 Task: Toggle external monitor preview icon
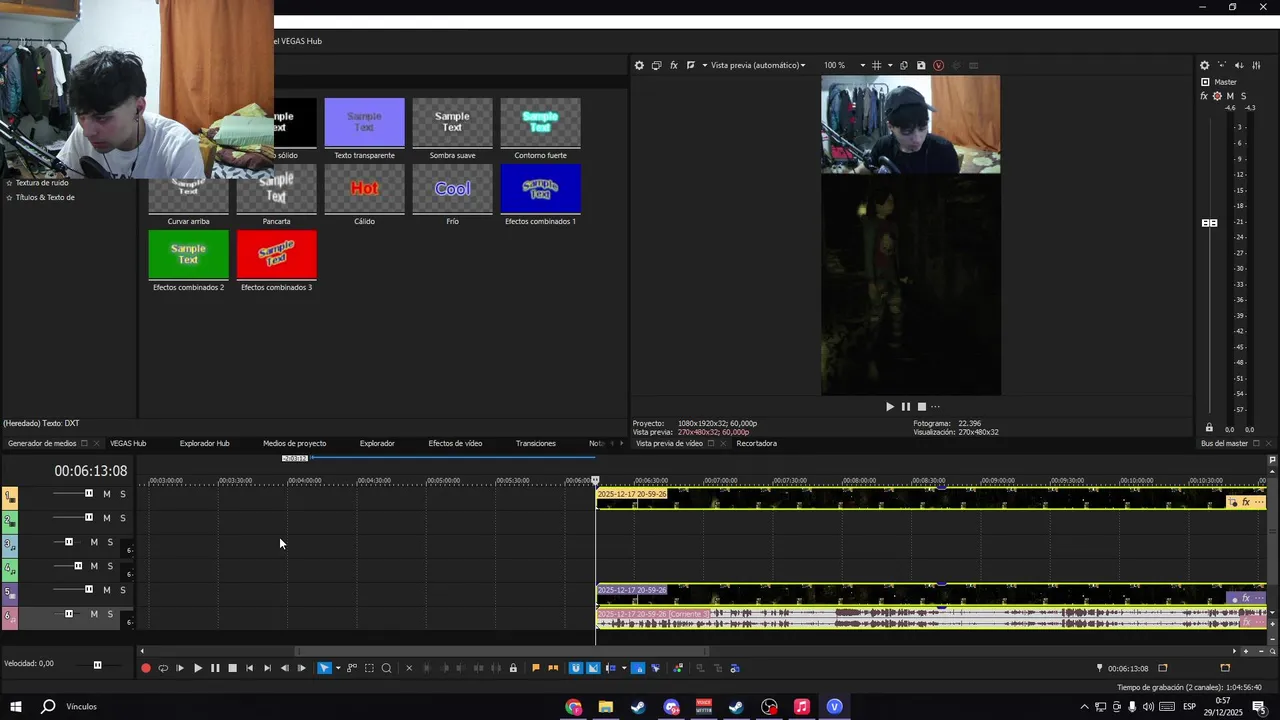point(656,65)
